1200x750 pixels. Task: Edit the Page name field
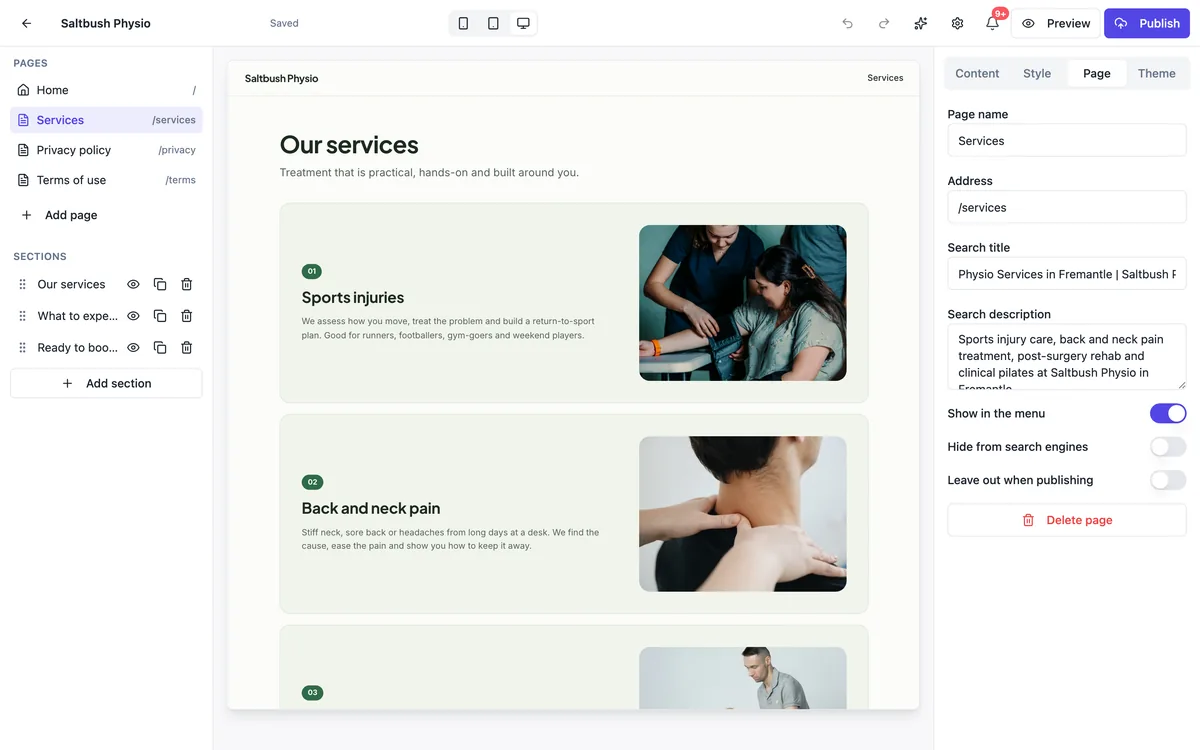point(1067,141)
